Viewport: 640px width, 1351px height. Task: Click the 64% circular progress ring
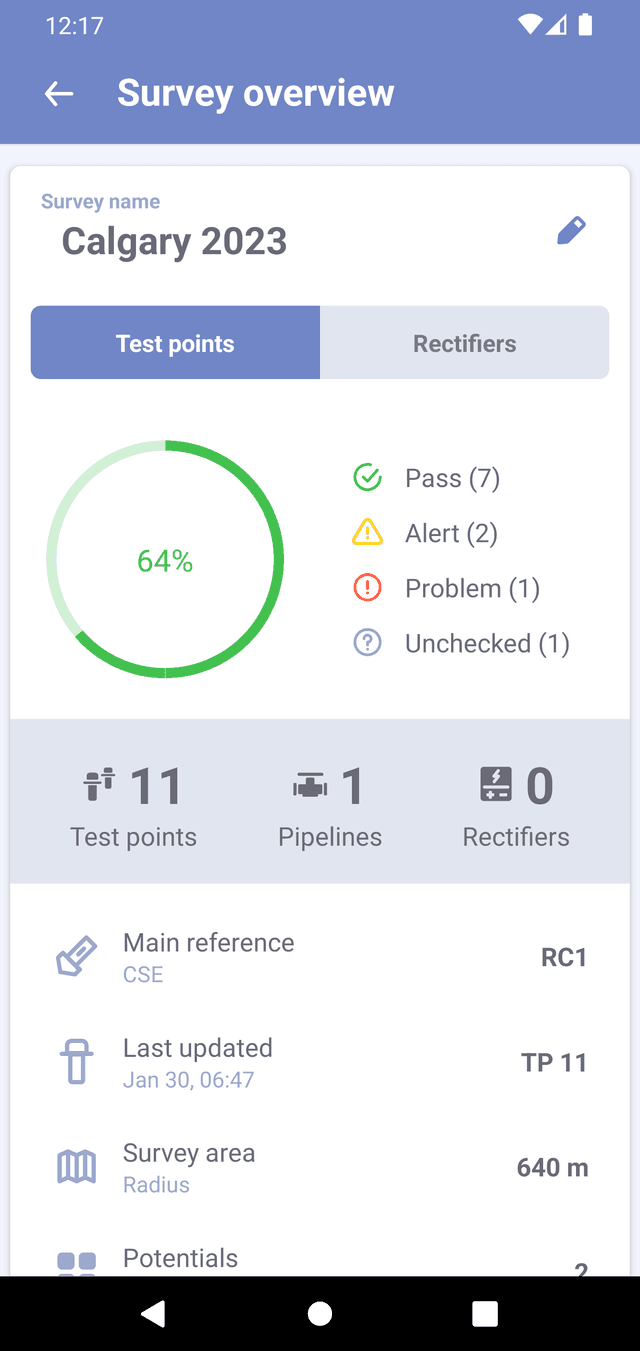click(165, 560)
